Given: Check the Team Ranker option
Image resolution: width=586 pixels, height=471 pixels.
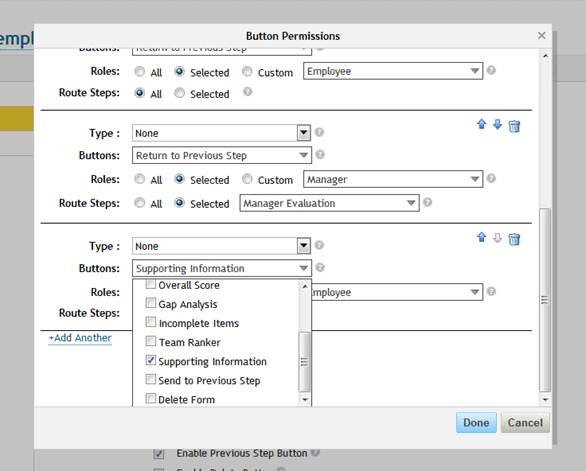Looking at the screenshot, I should (x=151, y=341).
